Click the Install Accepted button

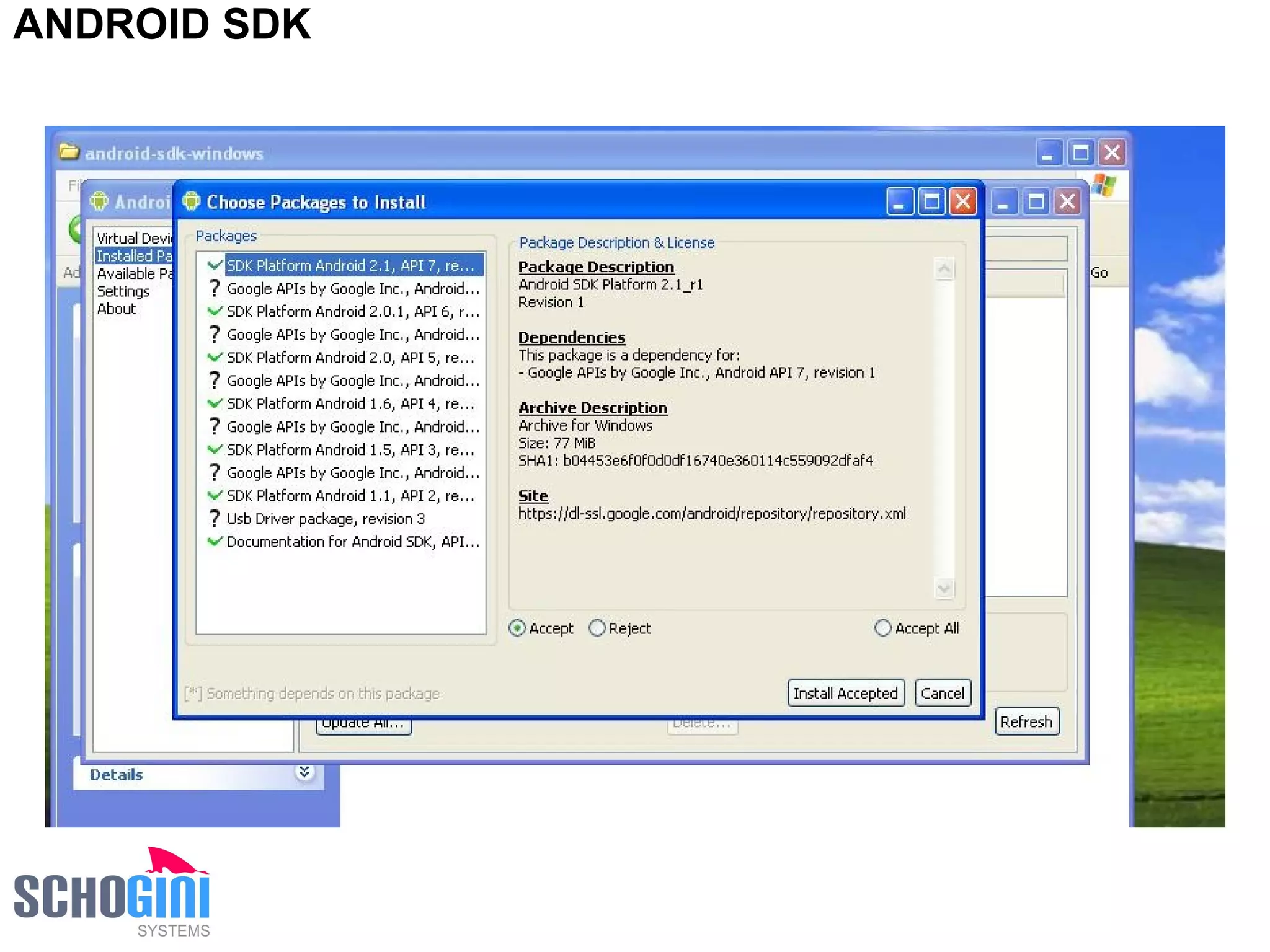[x=845, y=693]
